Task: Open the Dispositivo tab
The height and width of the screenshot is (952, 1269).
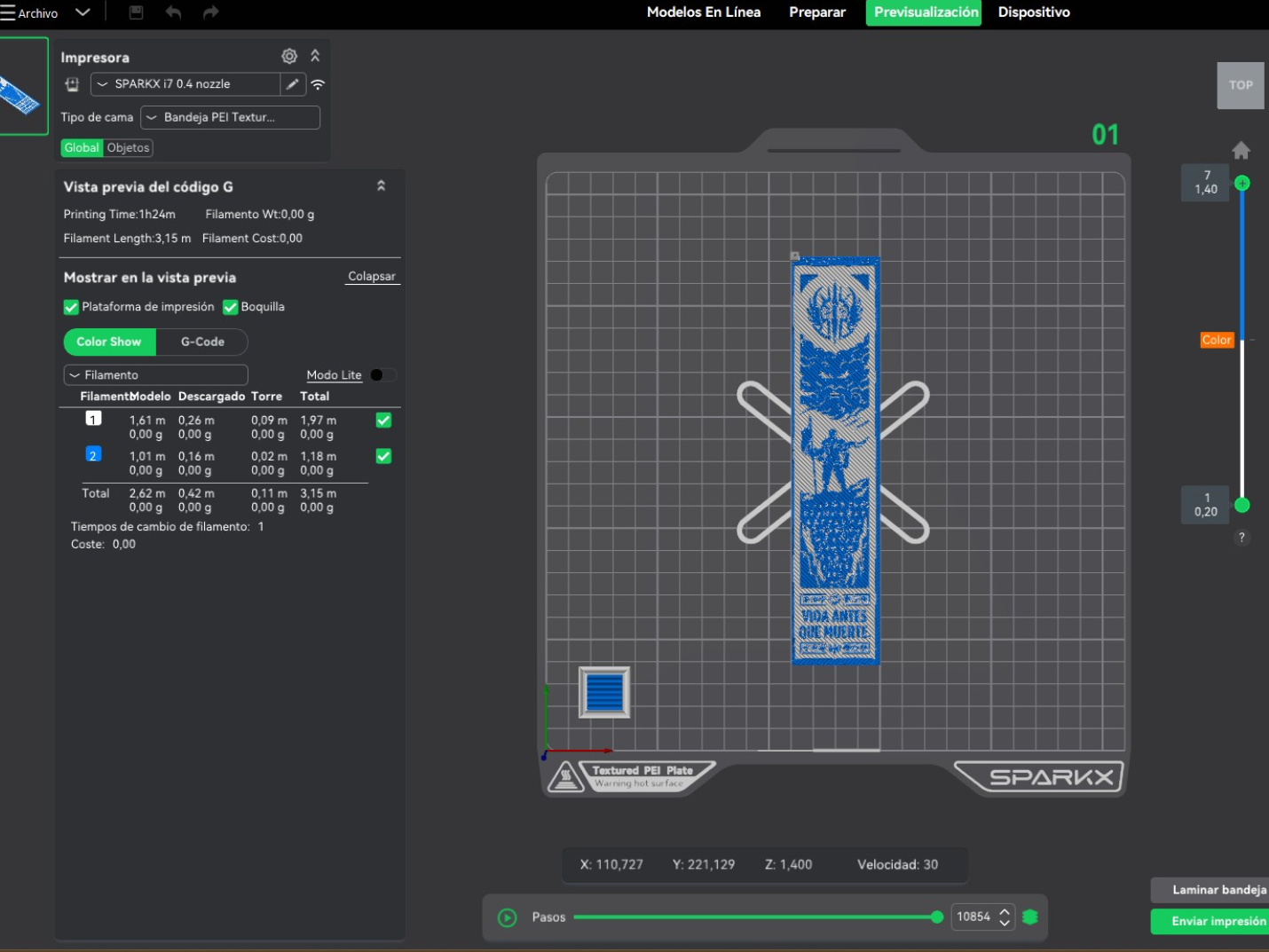Action: click(x=1034, y=12)
